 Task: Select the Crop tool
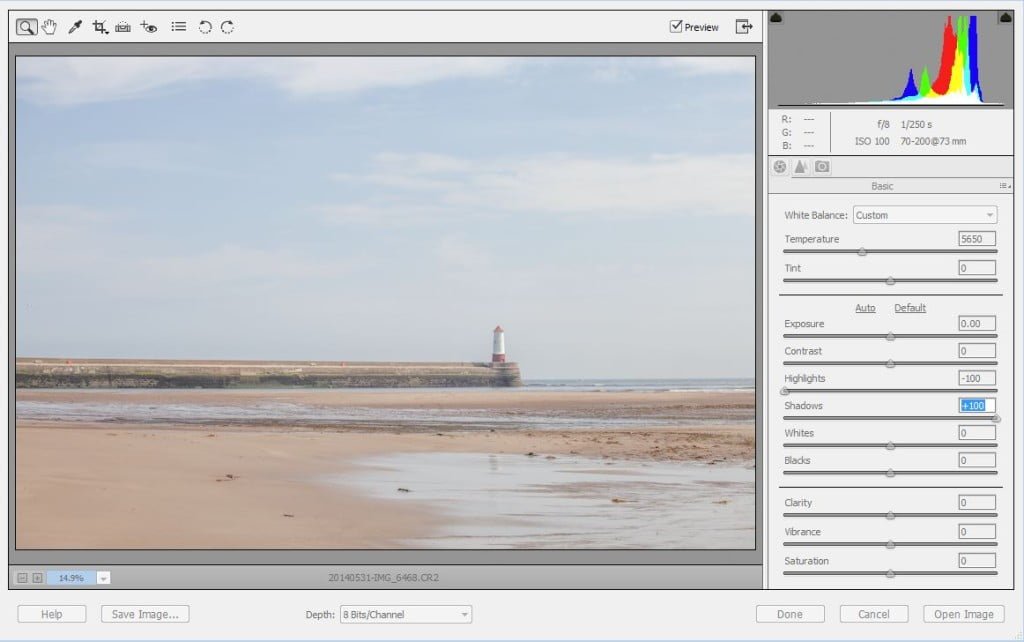tap(100, 27)
